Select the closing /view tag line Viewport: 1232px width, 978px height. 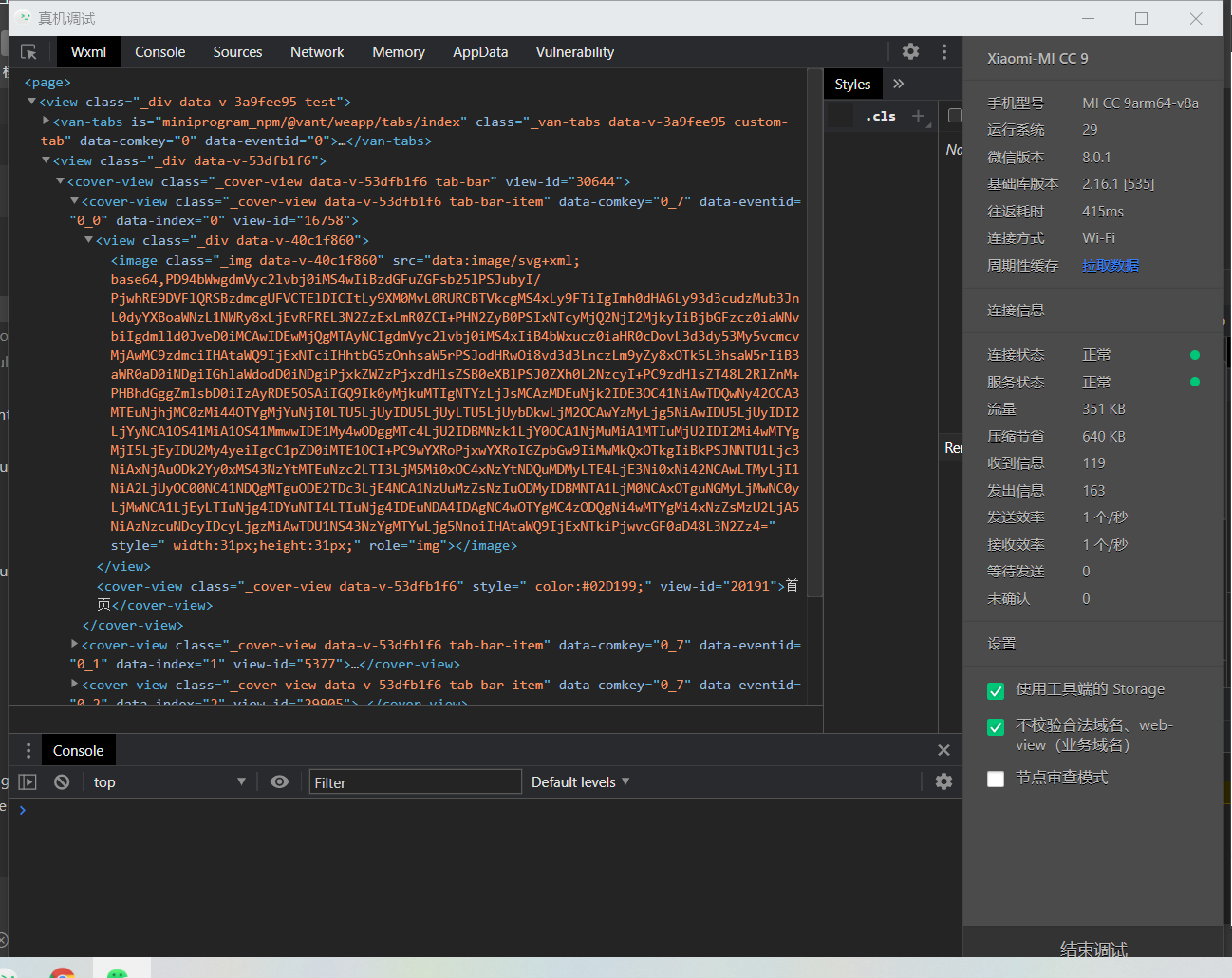[123, 566]
